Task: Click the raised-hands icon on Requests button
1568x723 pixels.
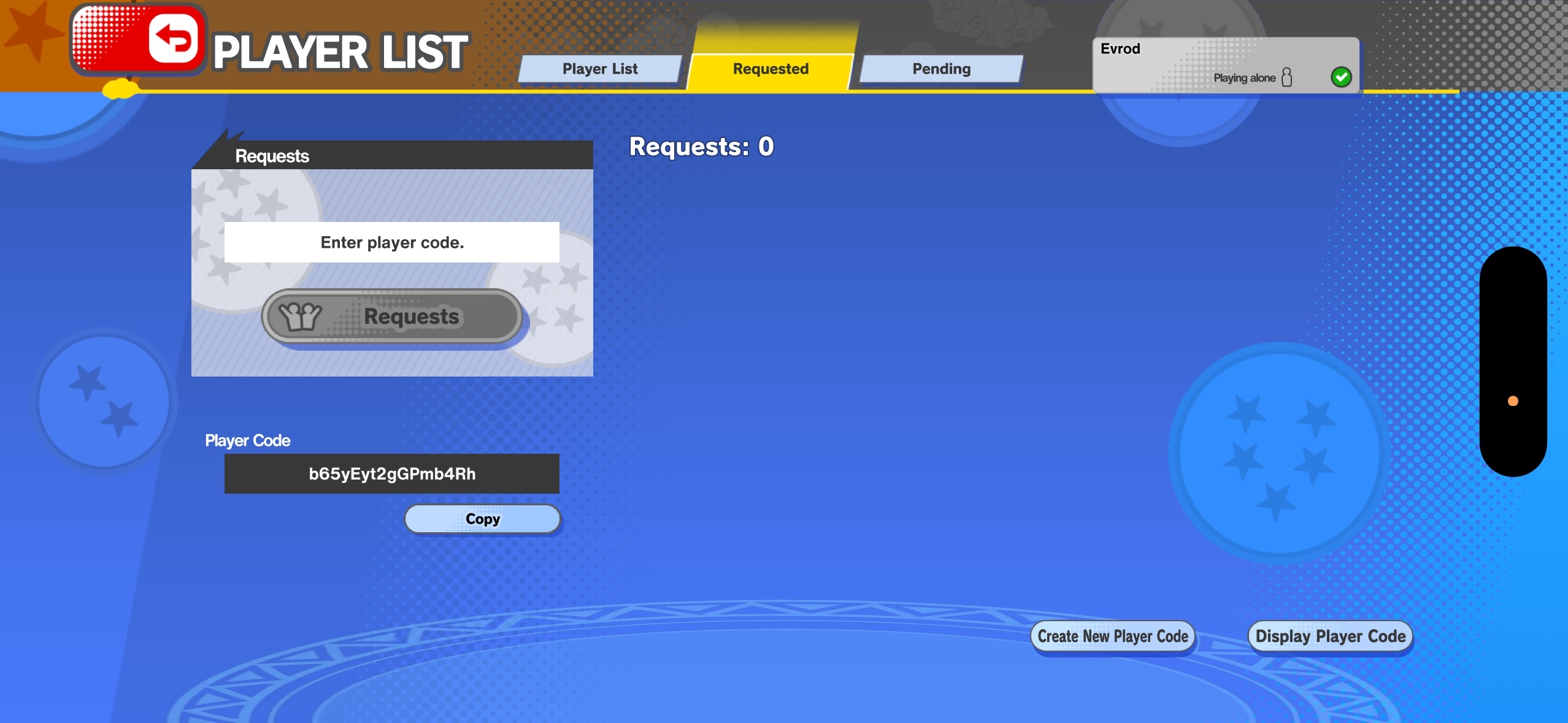Action: [300, 316]
